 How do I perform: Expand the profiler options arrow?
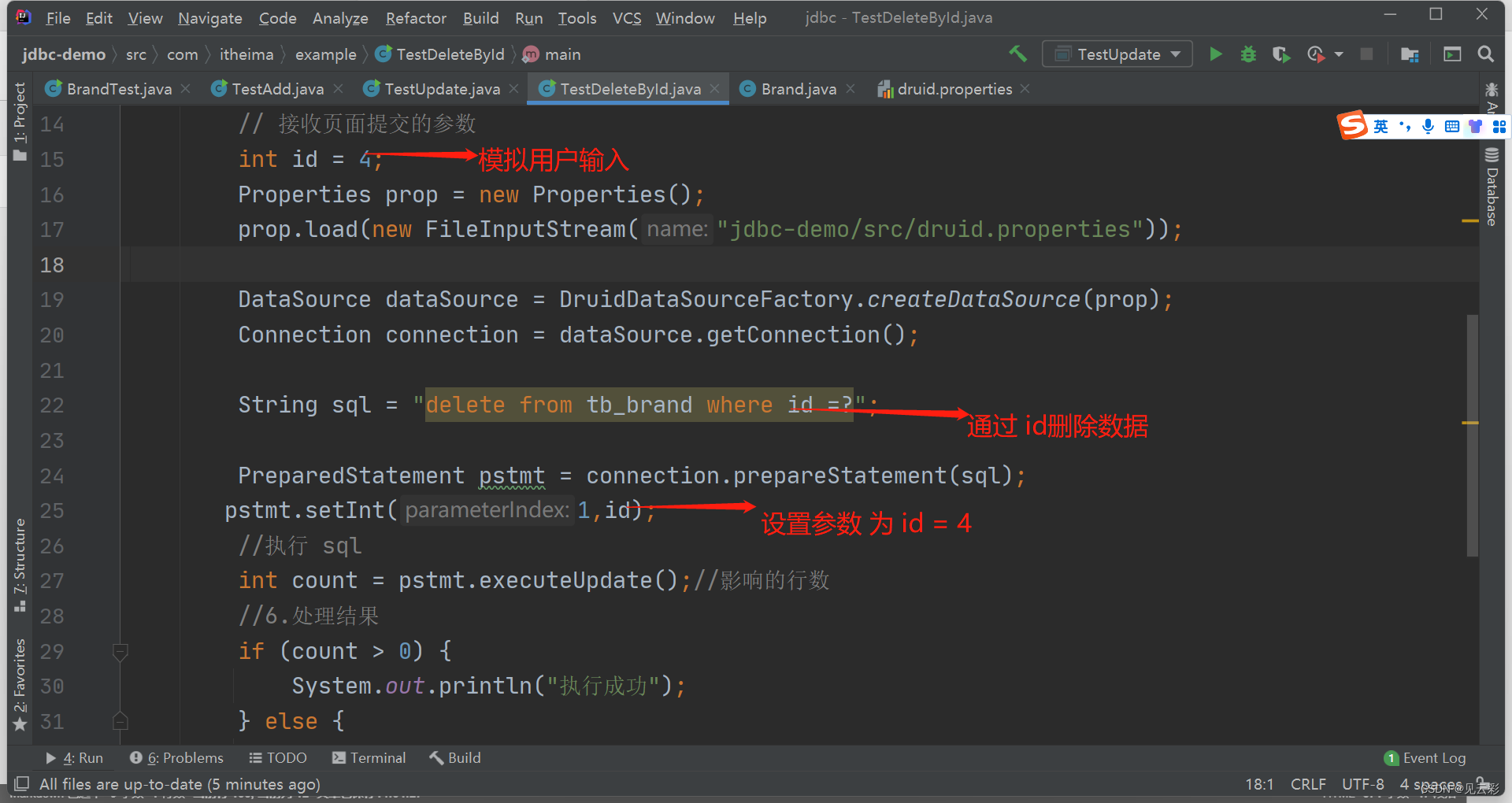(x=1339, y=54)
